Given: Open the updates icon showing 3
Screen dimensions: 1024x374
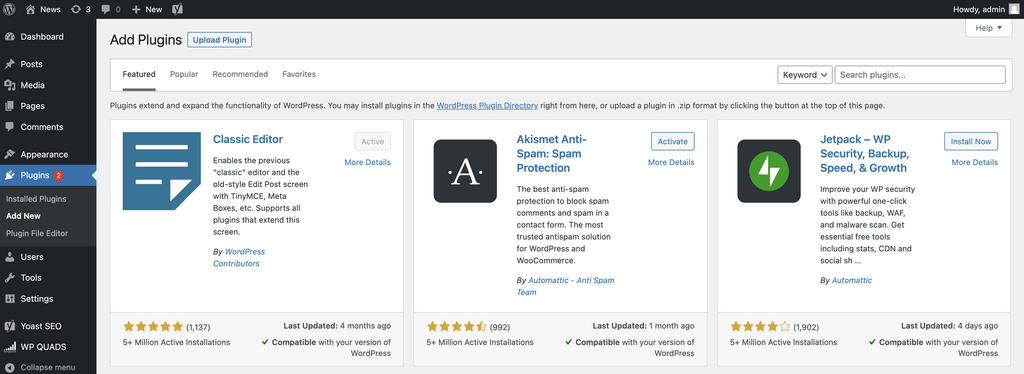Looking at the screenshot, I should [x=80, y=9].
